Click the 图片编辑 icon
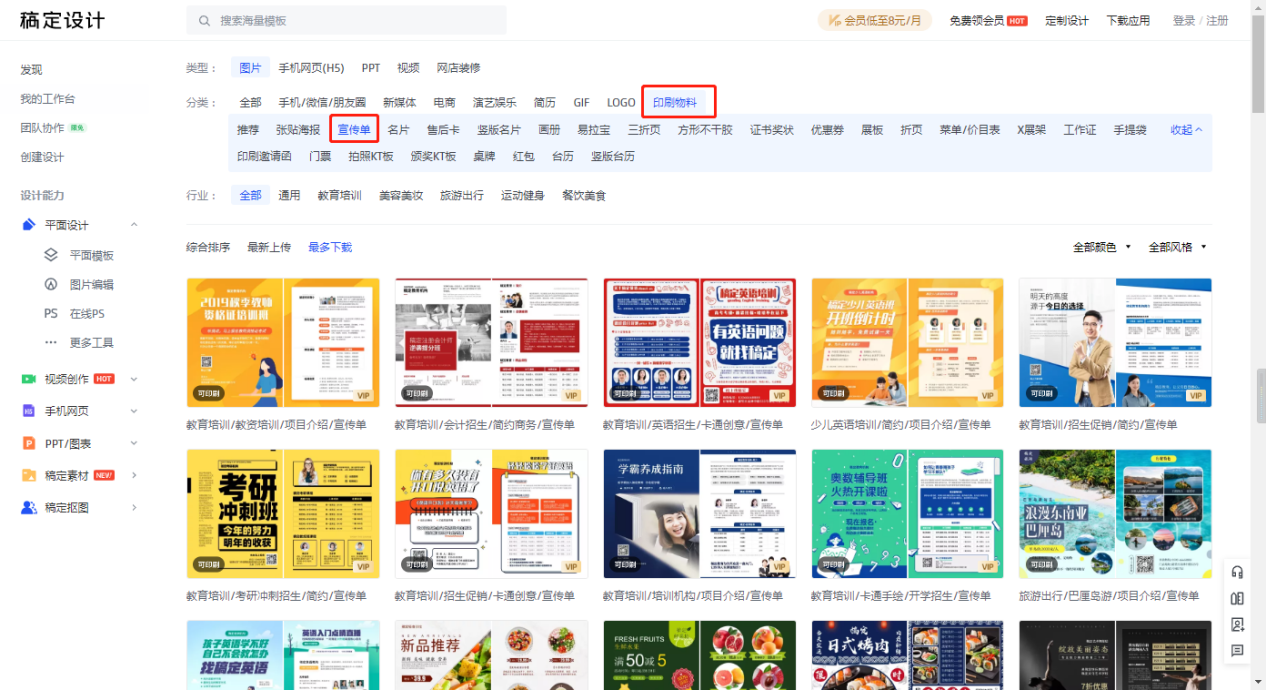 (x=51, y=284)
